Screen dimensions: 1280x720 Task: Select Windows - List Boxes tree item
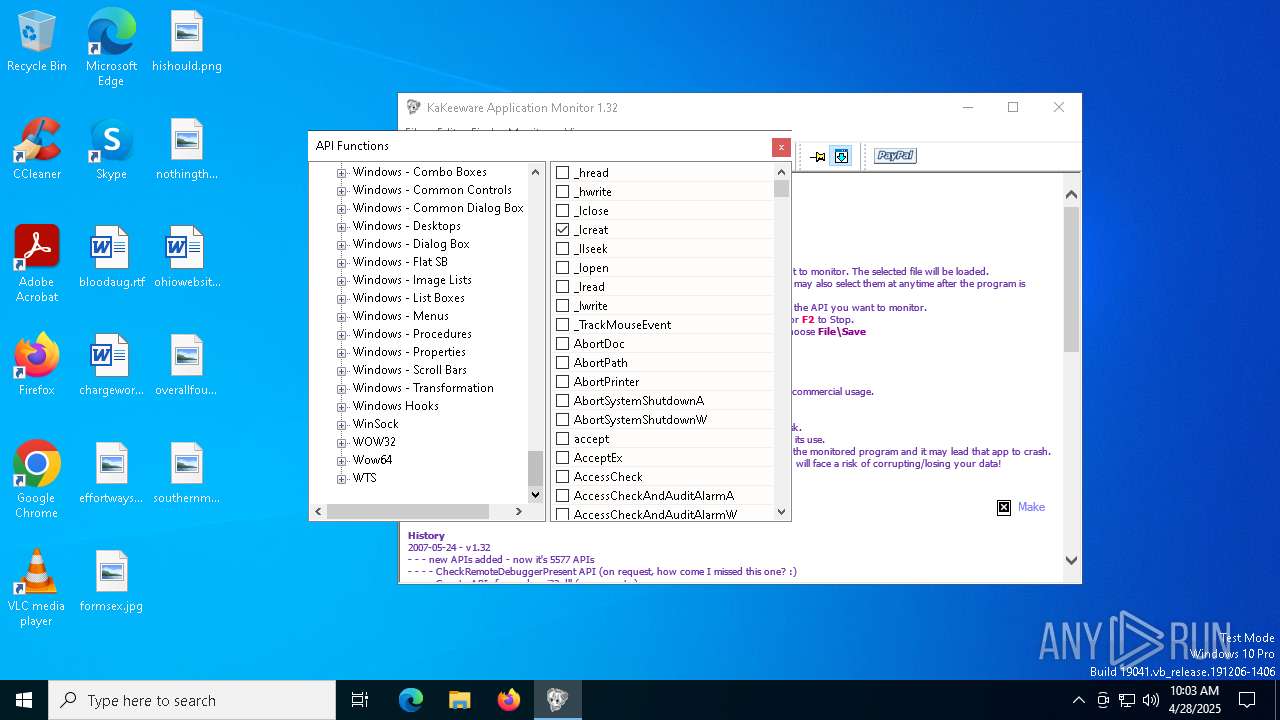tap(408, 298)
